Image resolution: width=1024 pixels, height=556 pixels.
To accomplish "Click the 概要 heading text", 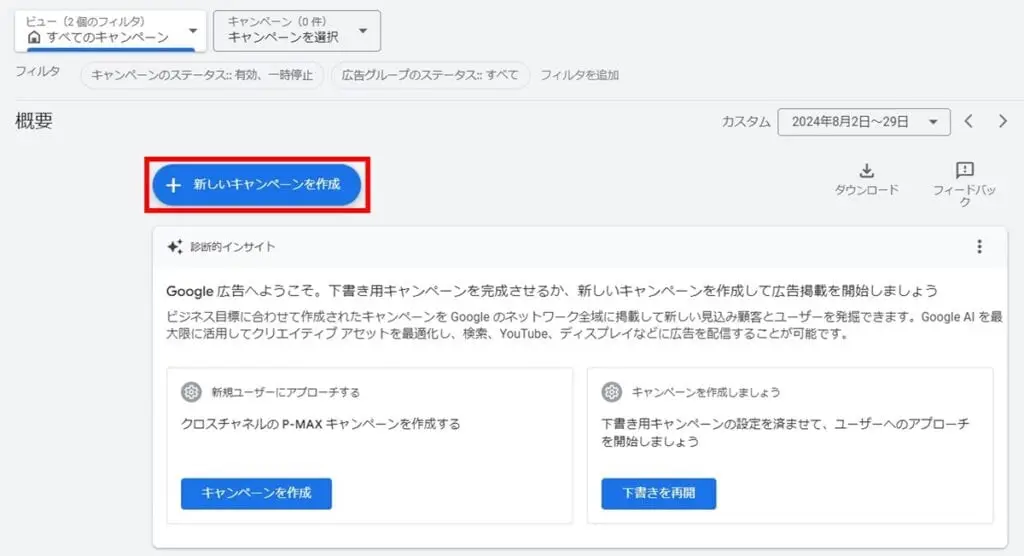I will 34,121.
